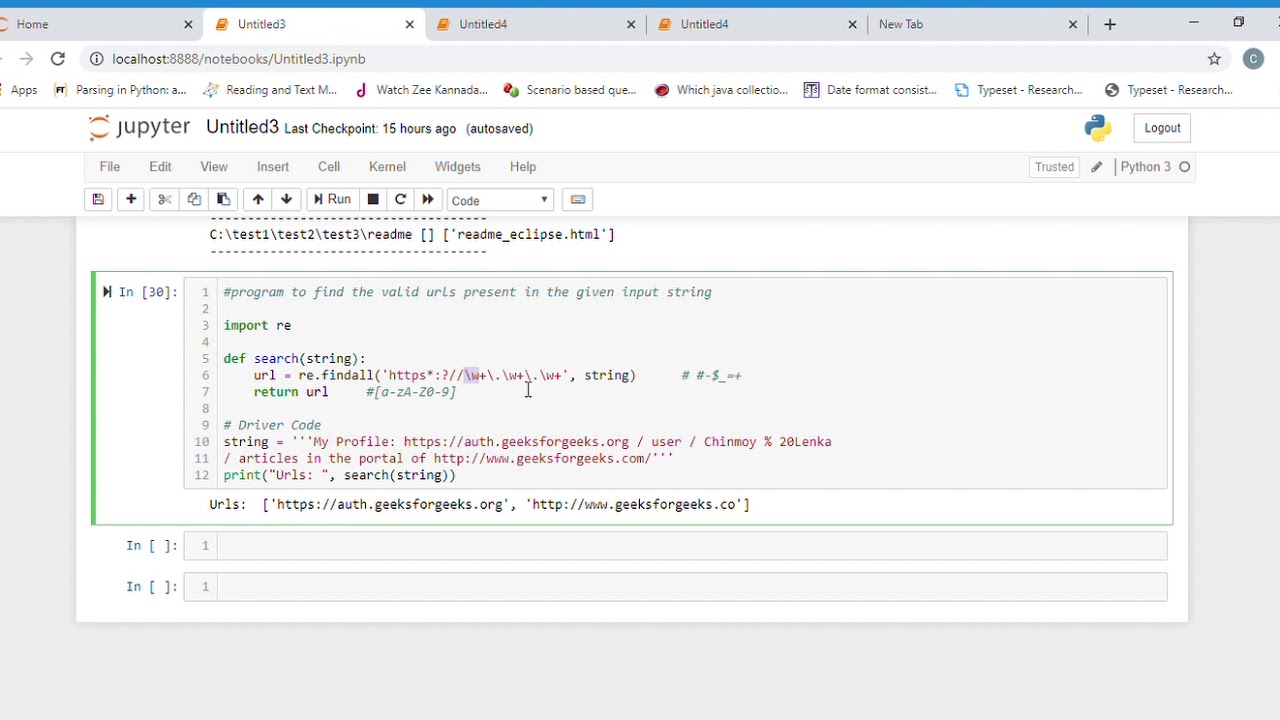Screen dimensions: 1280x720
Task: Open the Insert menu
Action: pos(273,167)
